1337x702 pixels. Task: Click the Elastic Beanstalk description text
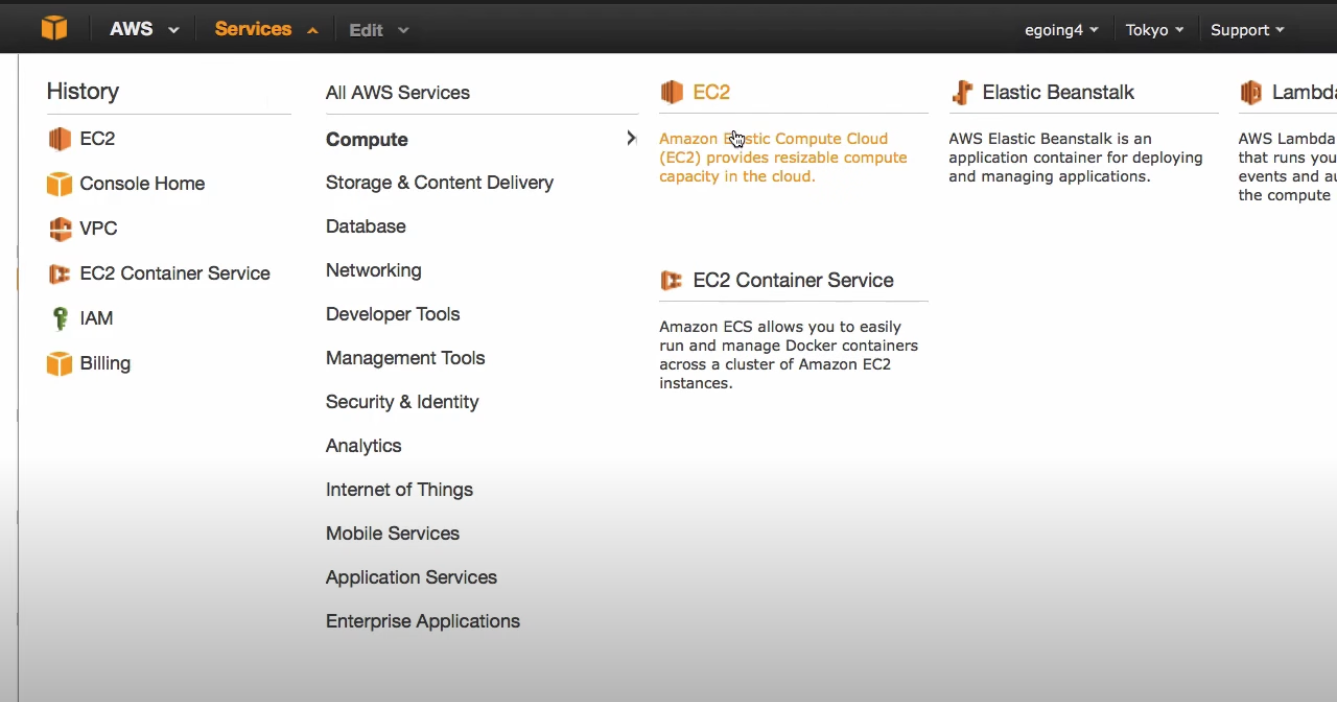(1076, 158)
